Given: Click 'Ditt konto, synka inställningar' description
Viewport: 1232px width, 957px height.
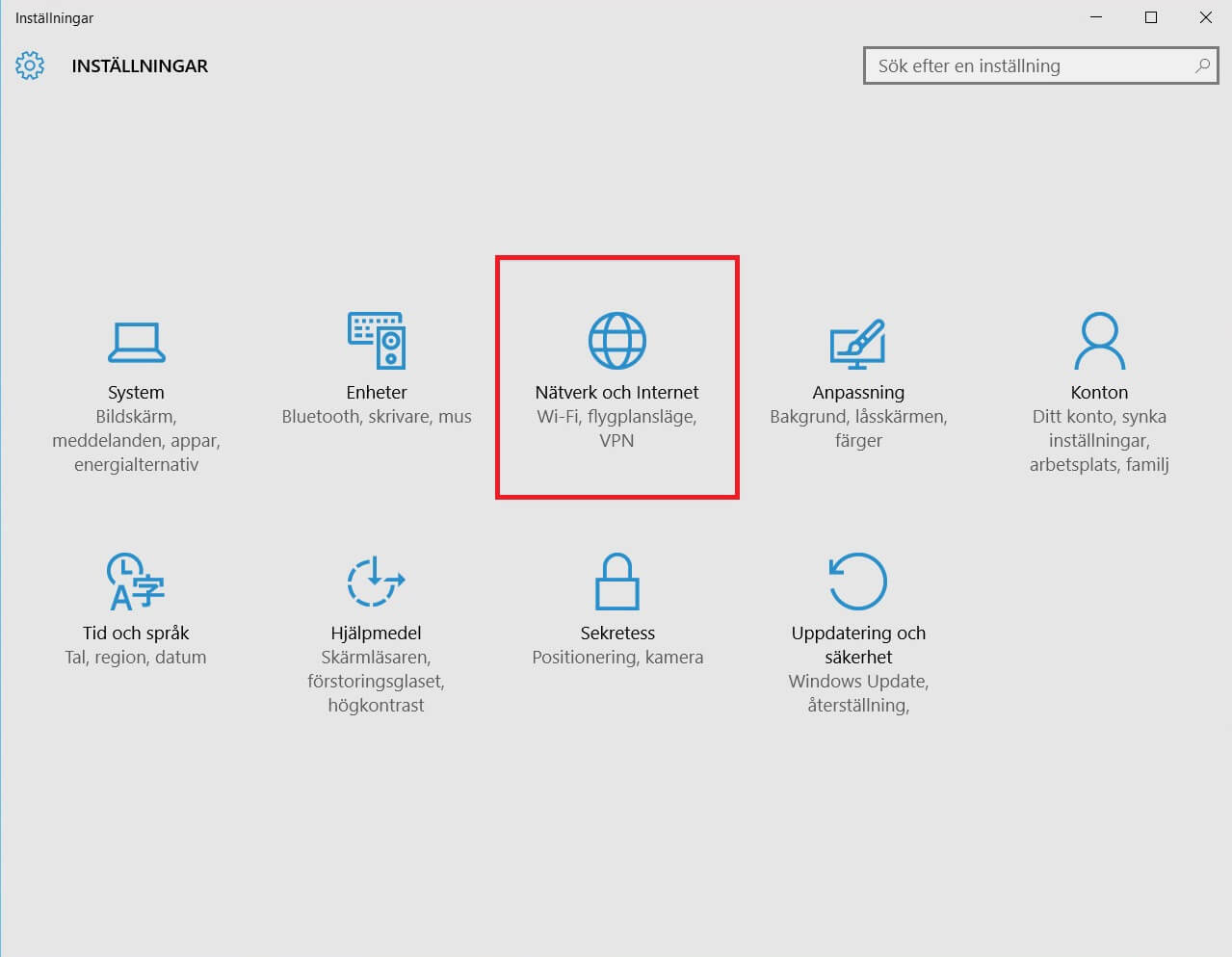Looking at the screenshot, I should [1099, 440].
